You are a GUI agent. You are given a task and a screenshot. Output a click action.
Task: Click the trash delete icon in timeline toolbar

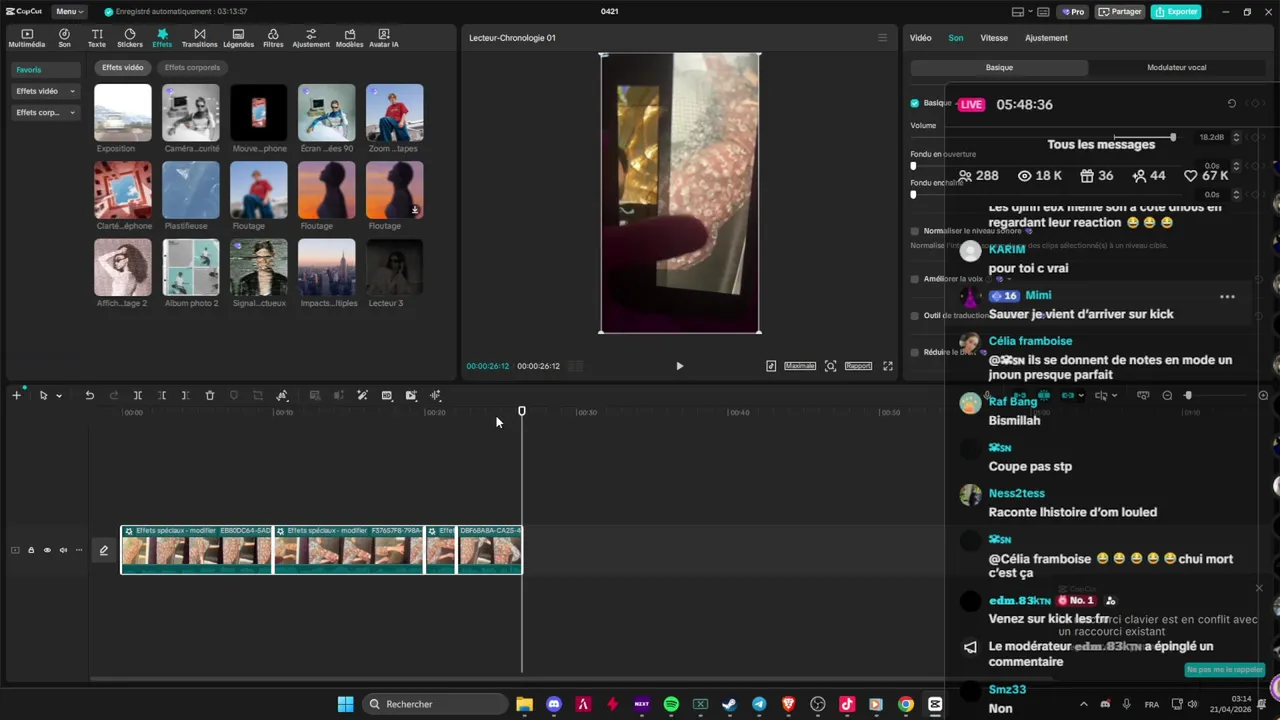tap(210, 396)
